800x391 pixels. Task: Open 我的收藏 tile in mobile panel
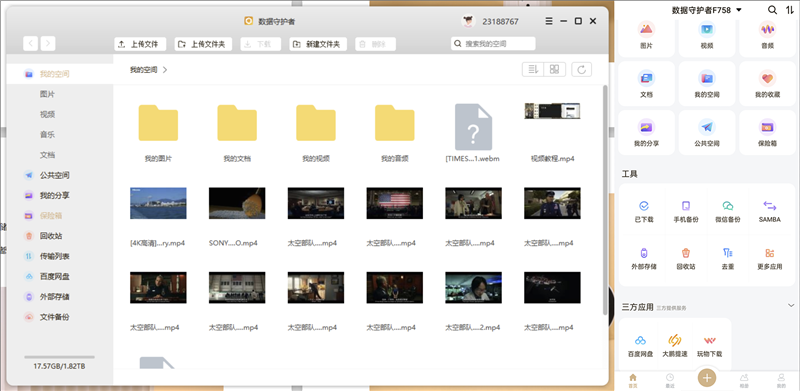pyautogui.click(x=767, y=84)
